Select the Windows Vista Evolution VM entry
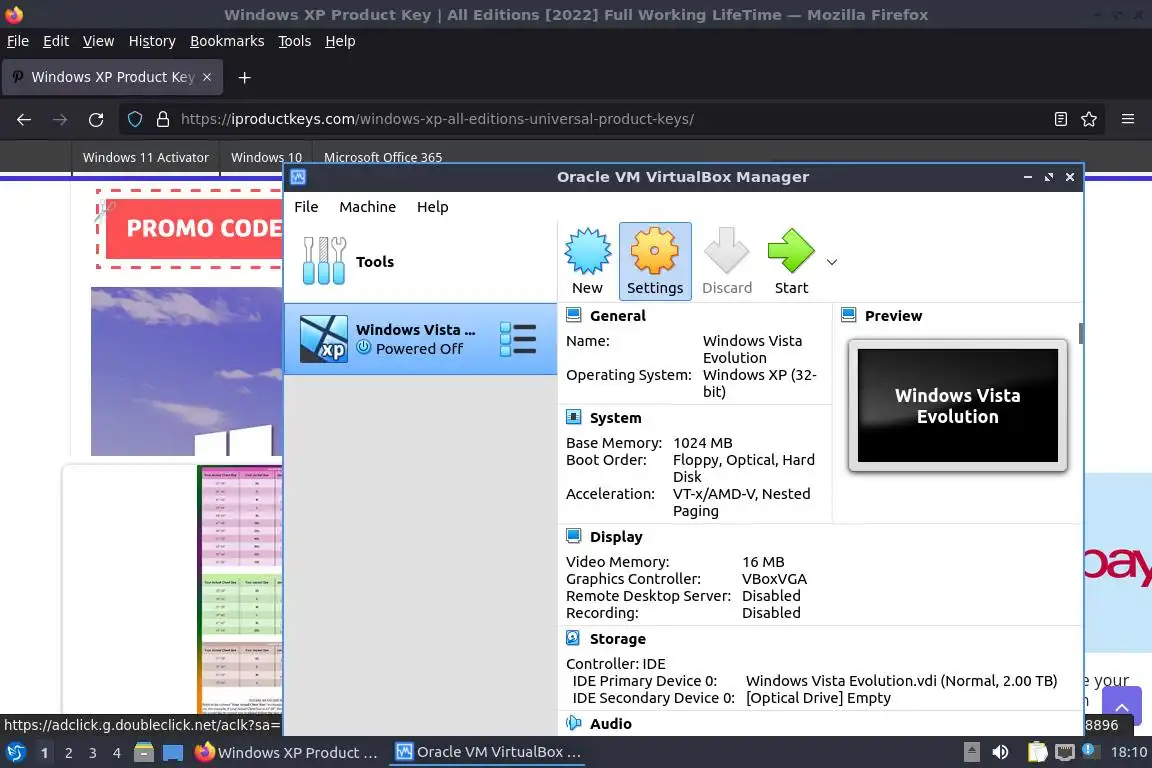Viewport: 1152px width, 768px height. [x=420, y=339]
